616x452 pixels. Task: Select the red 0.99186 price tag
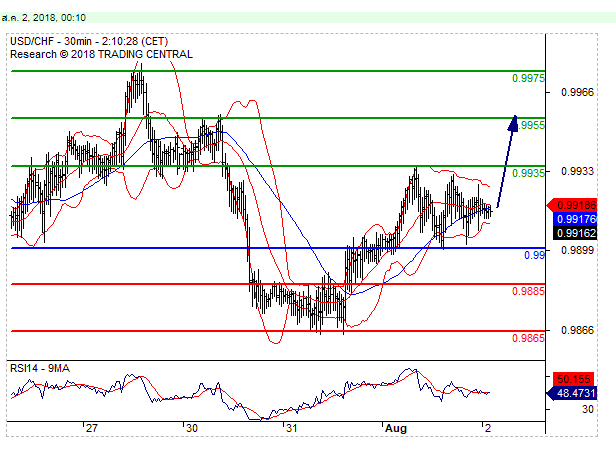(572, 205)
